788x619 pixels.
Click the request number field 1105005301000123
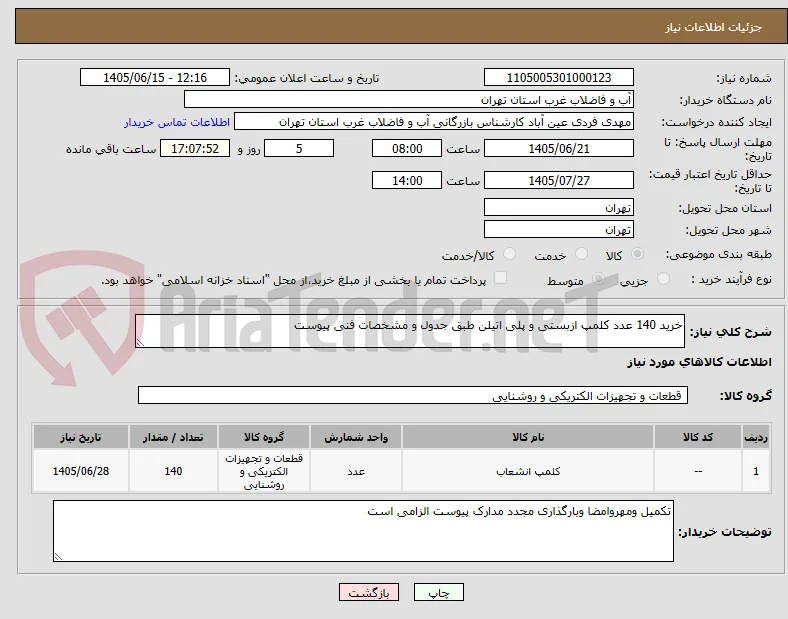[559, 77]
